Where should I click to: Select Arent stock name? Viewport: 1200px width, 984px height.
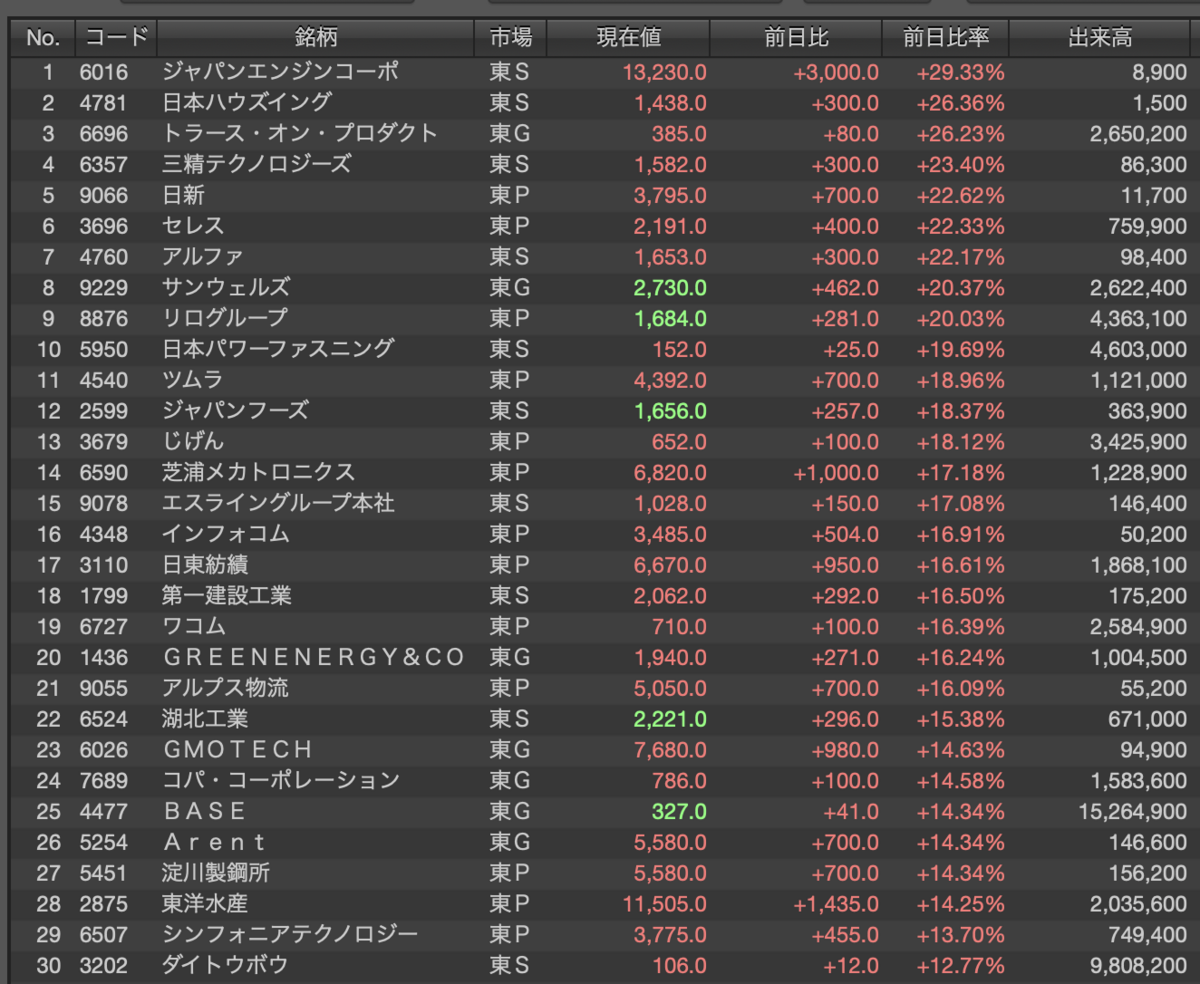click(215, 843)
